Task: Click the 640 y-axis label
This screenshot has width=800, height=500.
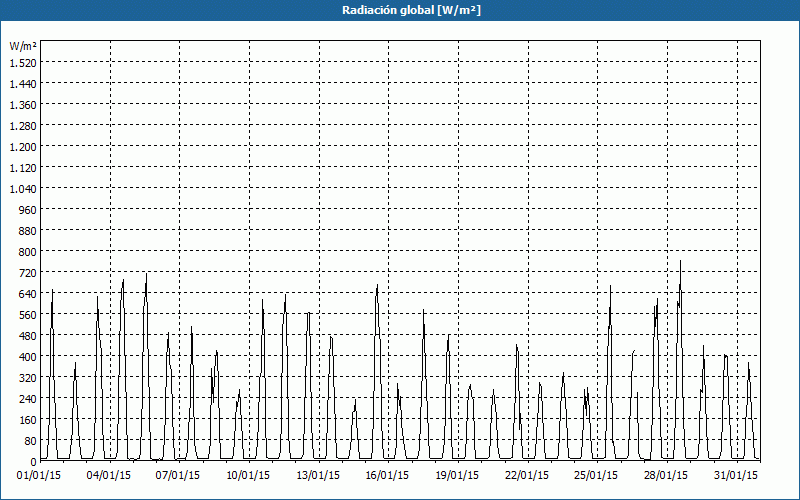Action: (x=28, y=294)
